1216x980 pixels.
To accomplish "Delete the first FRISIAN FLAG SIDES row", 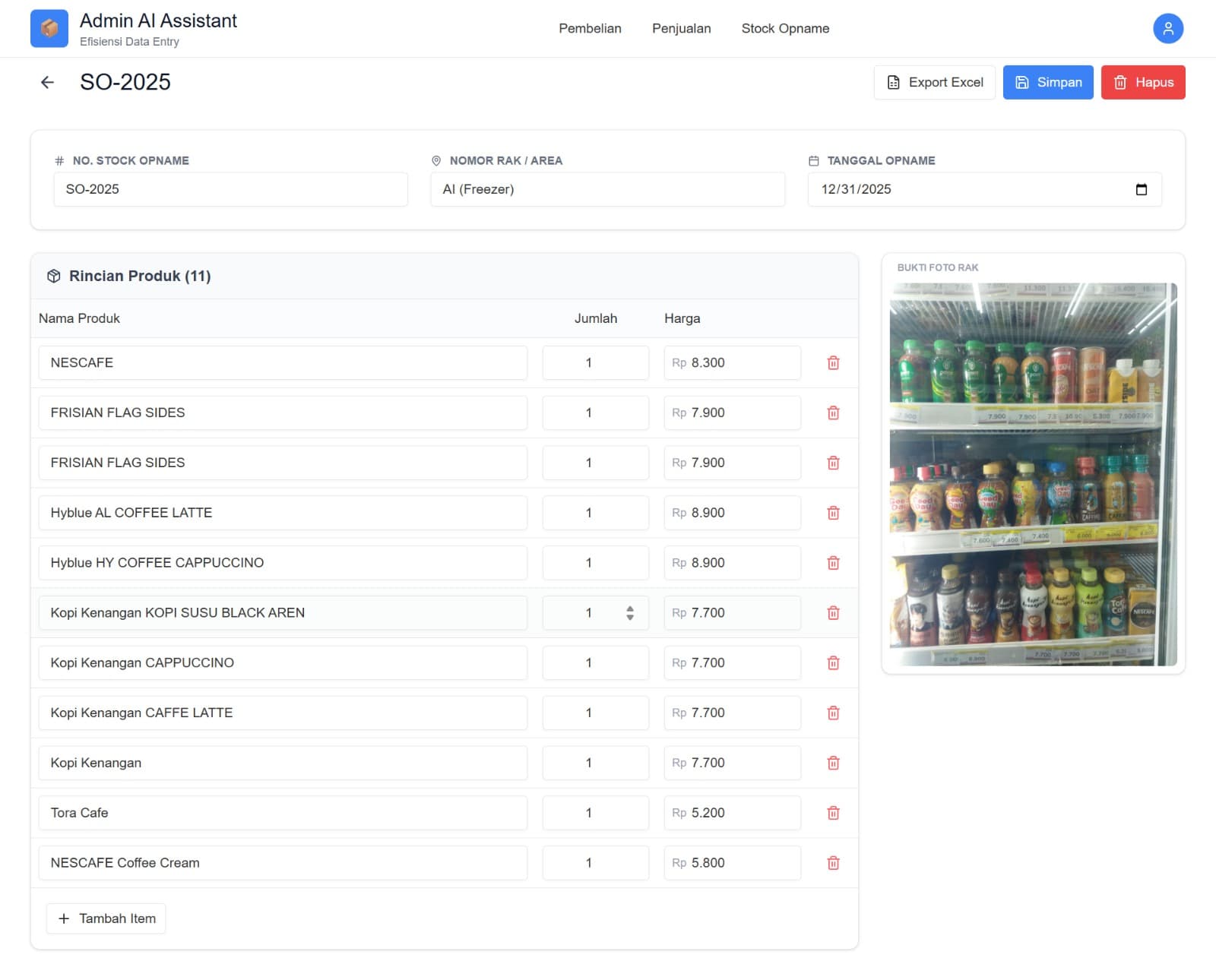I will pyautogui.click(x=833, y=413).
